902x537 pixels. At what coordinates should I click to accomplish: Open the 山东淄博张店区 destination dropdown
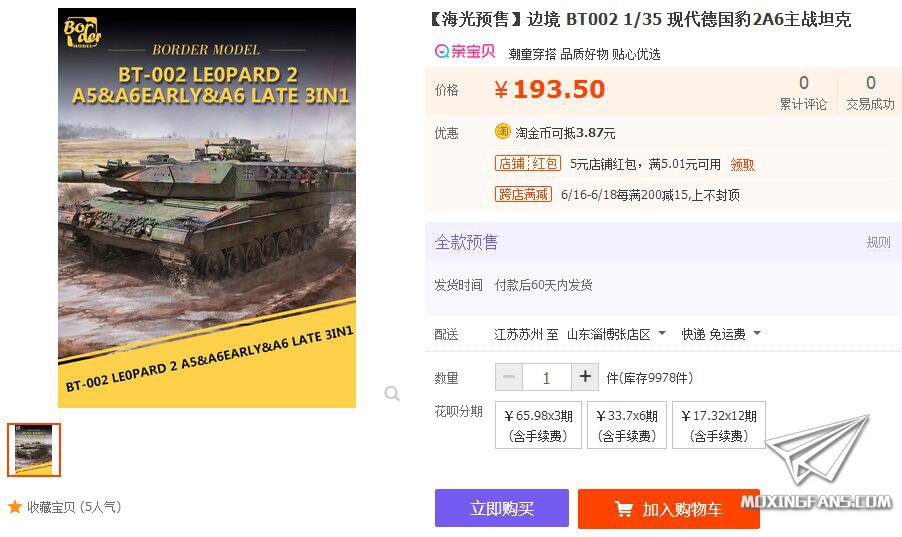[x=616, y=334]
